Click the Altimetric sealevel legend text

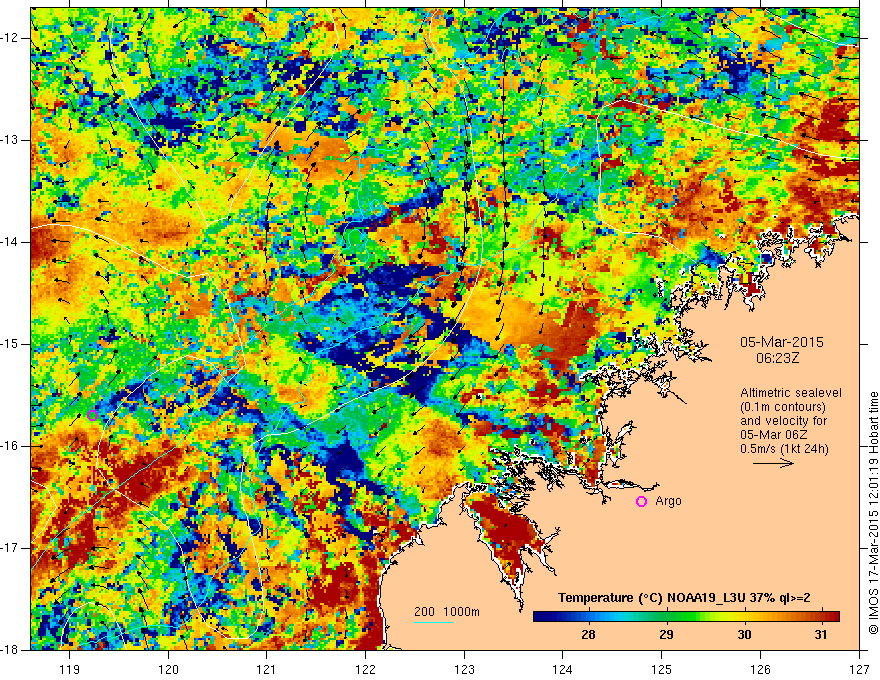[x=791, y=393]
